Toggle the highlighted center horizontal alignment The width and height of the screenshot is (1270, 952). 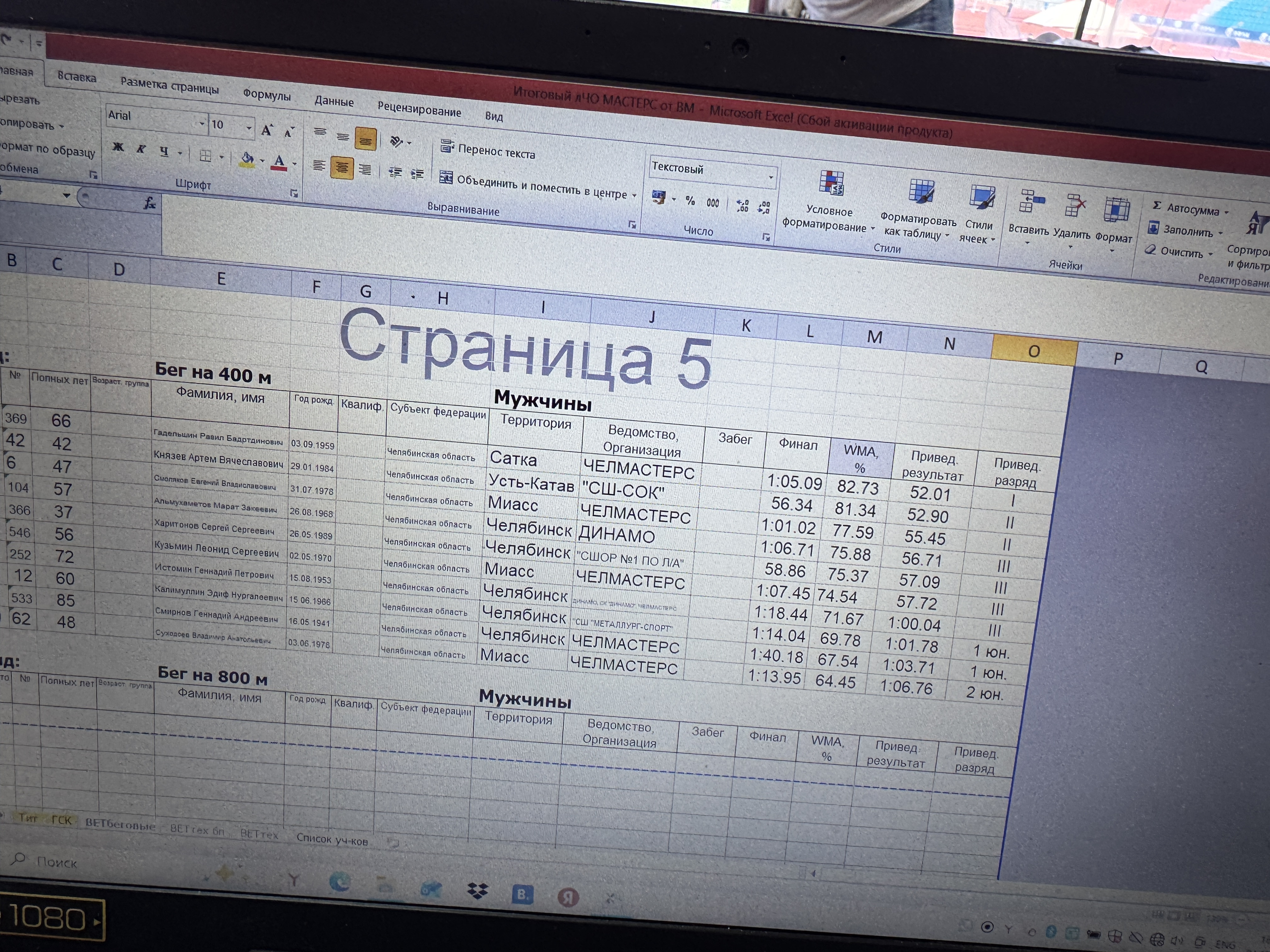342,168
